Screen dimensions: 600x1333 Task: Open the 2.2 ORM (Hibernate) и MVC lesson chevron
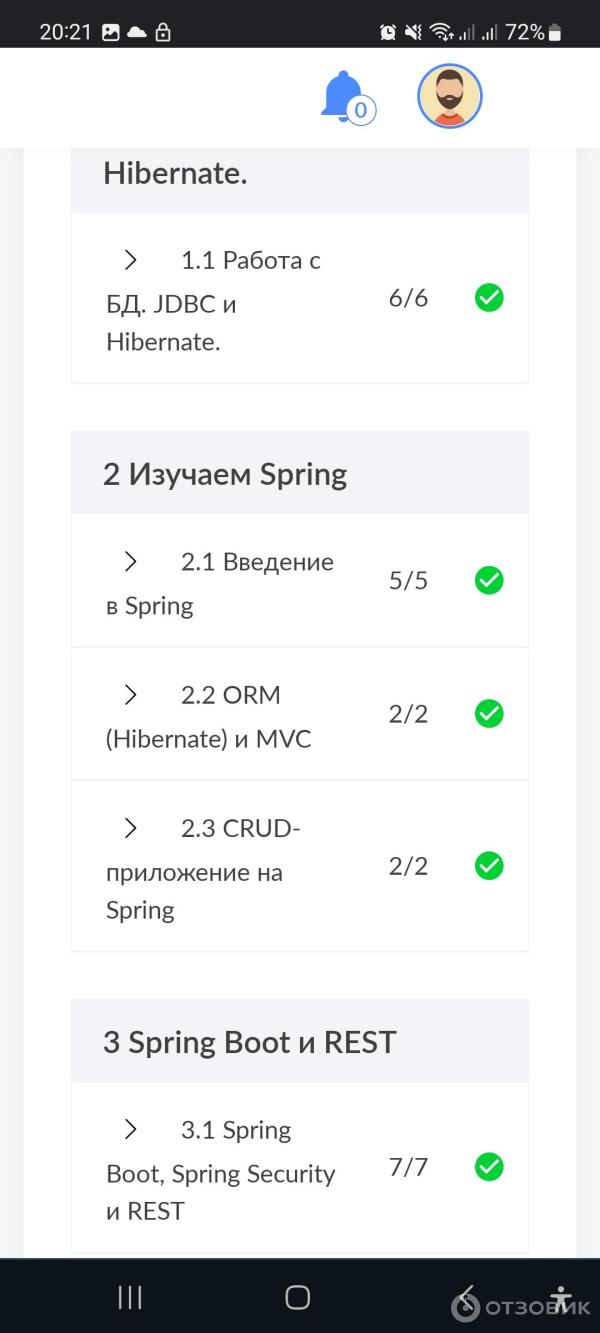coord(129,694)
